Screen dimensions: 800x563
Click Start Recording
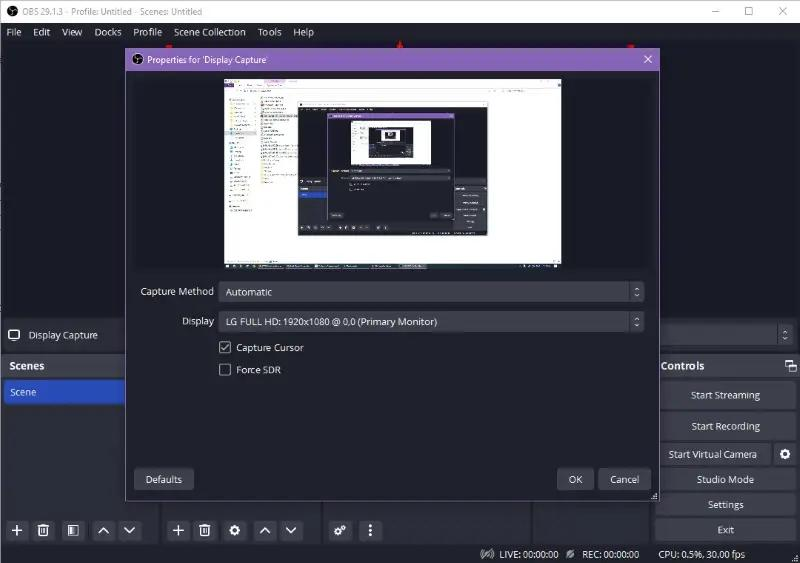[725, 426]
